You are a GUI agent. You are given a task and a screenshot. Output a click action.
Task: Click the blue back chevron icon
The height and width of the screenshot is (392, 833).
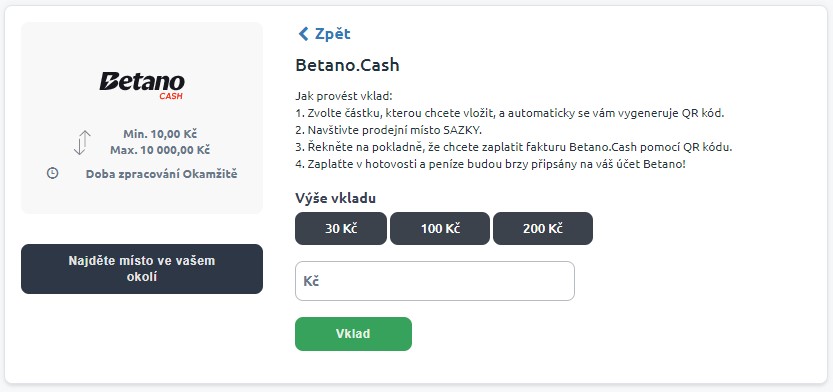303,34
